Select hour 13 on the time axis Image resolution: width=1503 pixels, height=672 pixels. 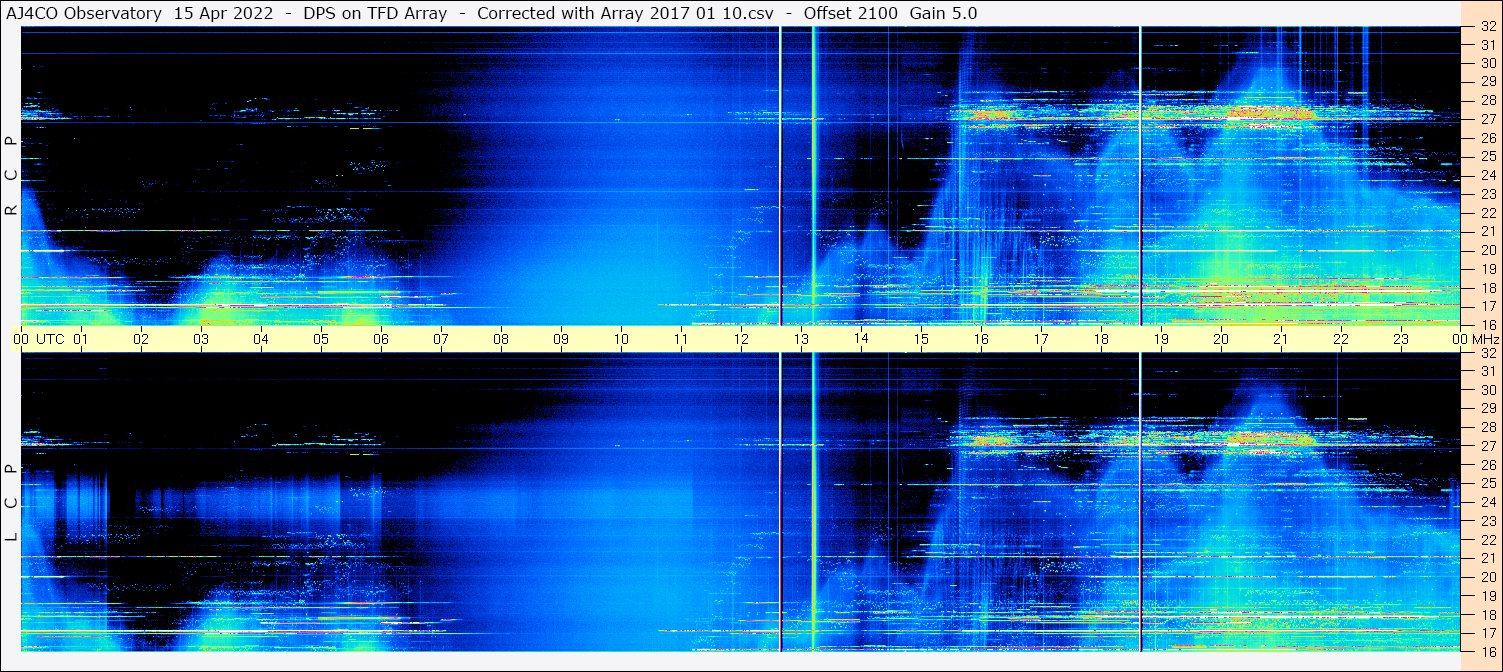(x=801, y=339)
